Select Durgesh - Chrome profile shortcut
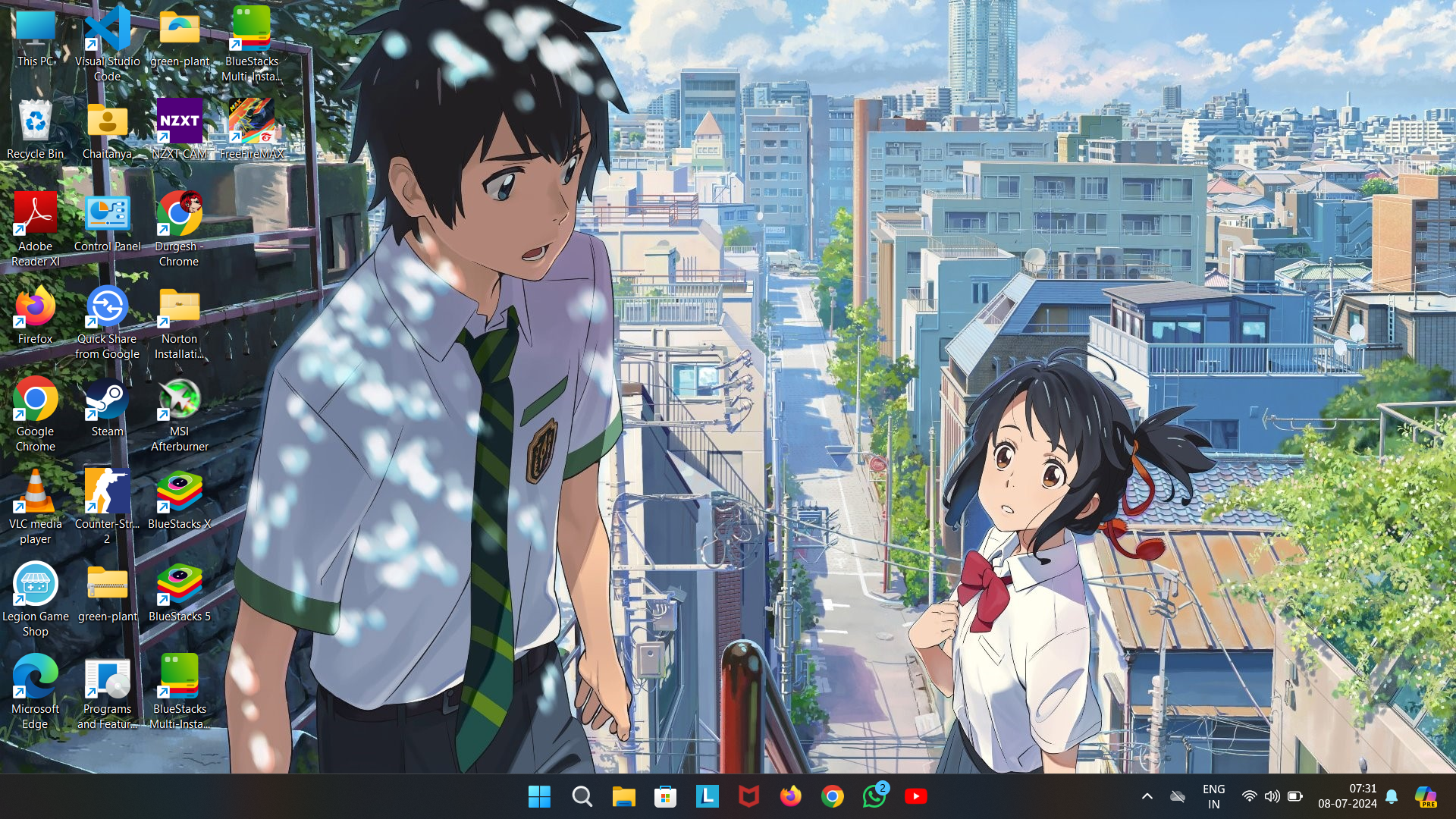Screen dimensions: 1456x819 pos(180,229)
